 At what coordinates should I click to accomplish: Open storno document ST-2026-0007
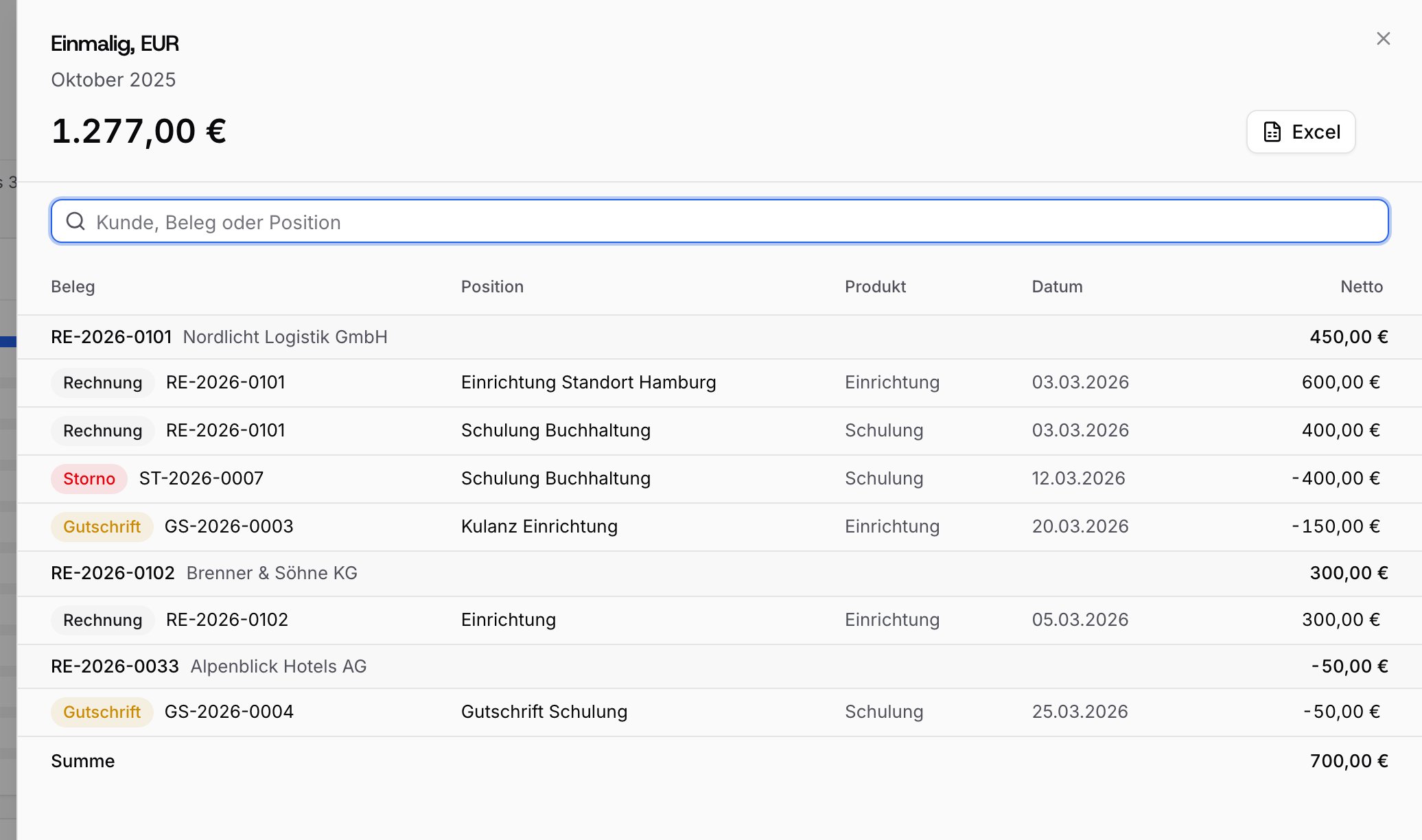[201, 478]
